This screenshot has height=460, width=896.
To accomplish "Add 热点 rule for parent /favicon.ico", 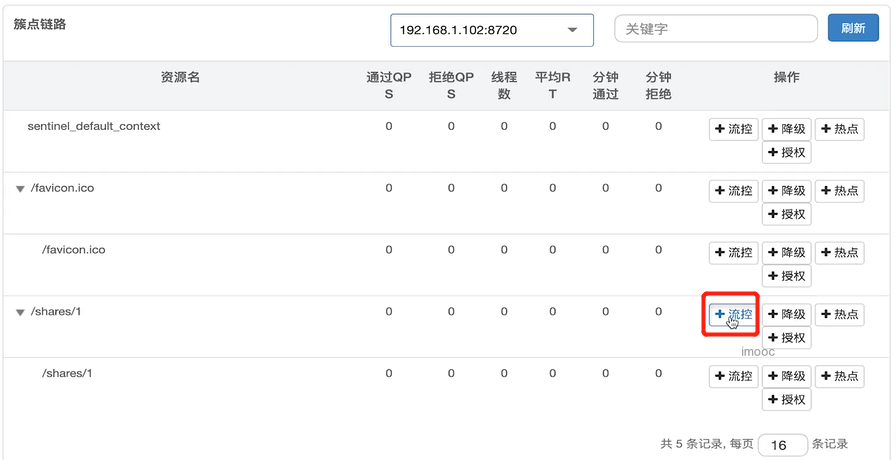I will [x=839, y=191].
